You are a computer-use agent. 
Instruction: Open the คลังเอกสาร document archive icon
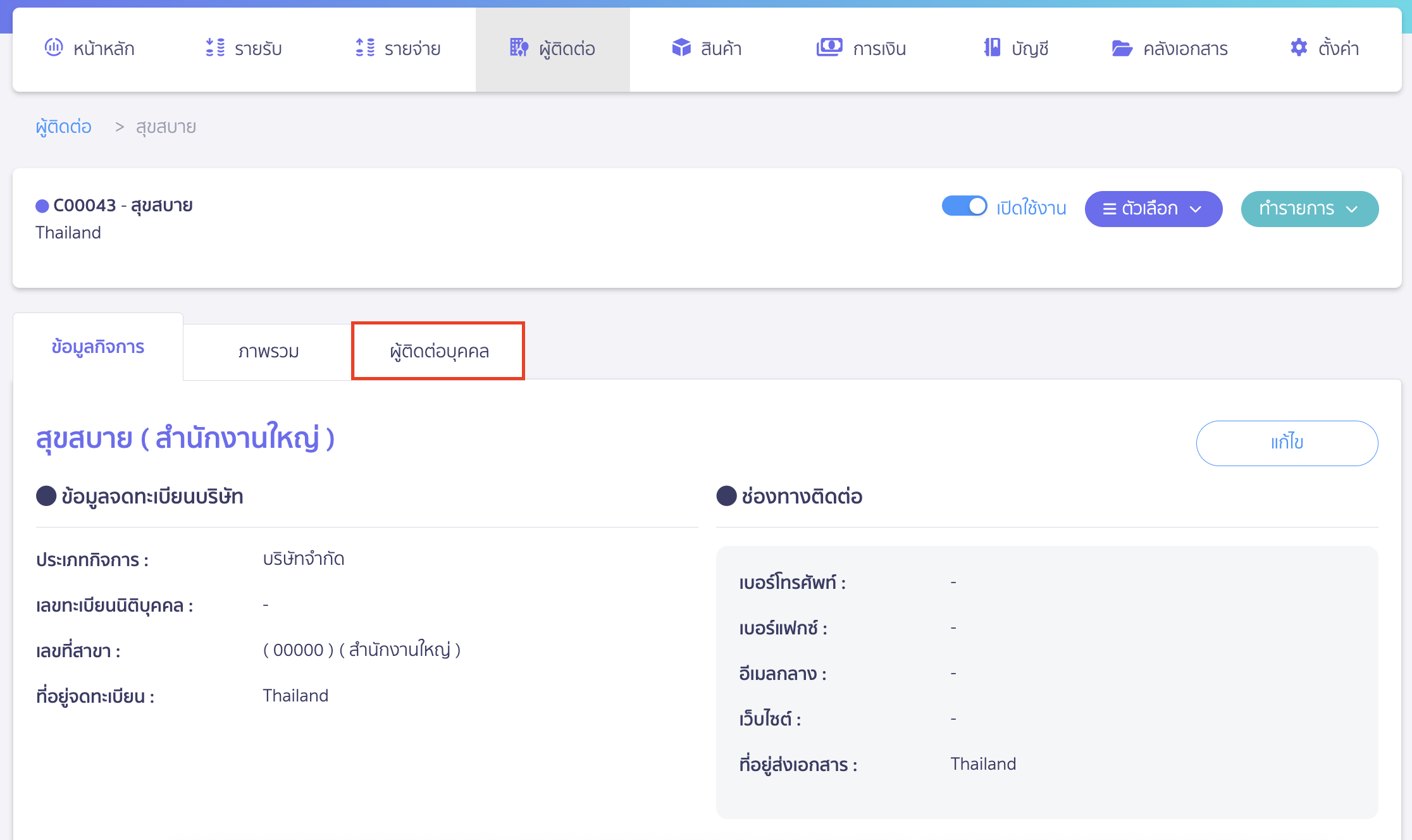(x=1122, y=47)
